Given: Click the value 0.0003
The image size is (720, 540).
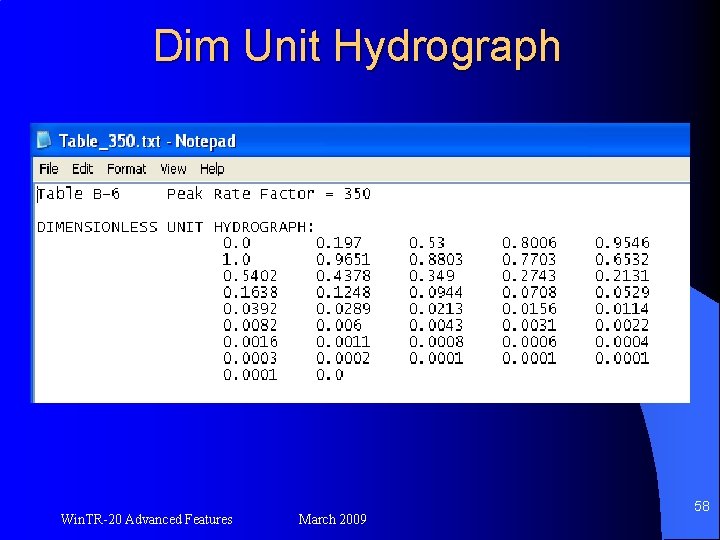Looking at the screenshot, I should [250, 359].
